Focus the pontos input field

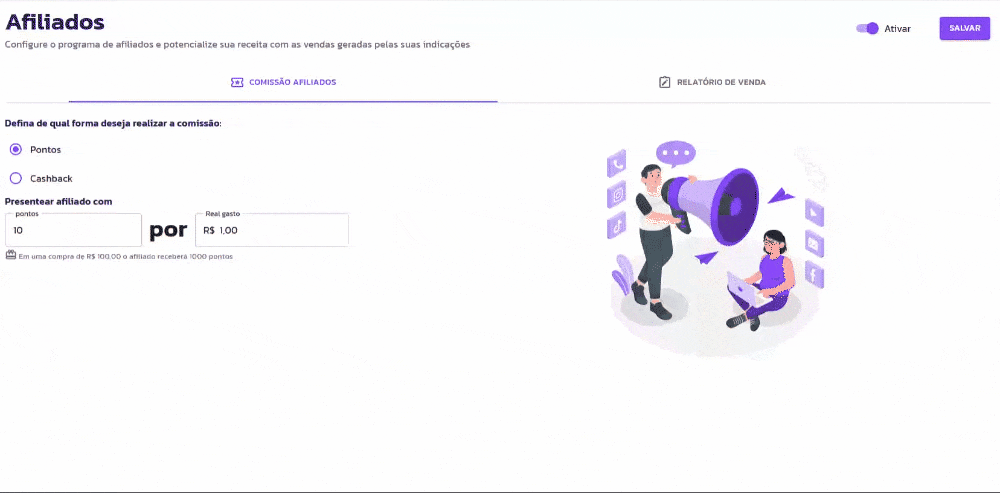73,230
